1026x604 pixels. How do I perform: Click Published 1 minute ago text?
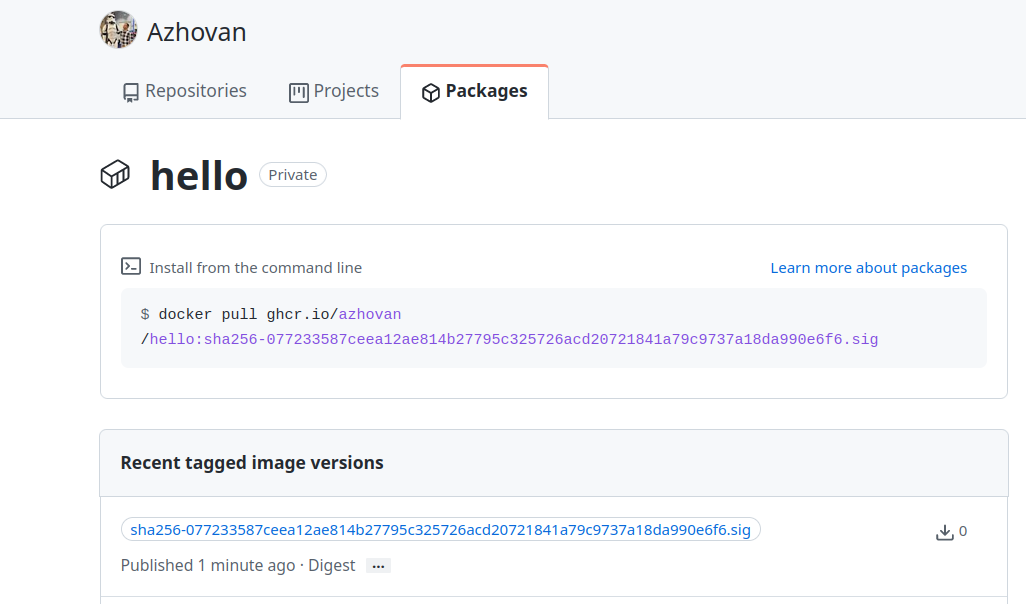click(x=208, y=565)
